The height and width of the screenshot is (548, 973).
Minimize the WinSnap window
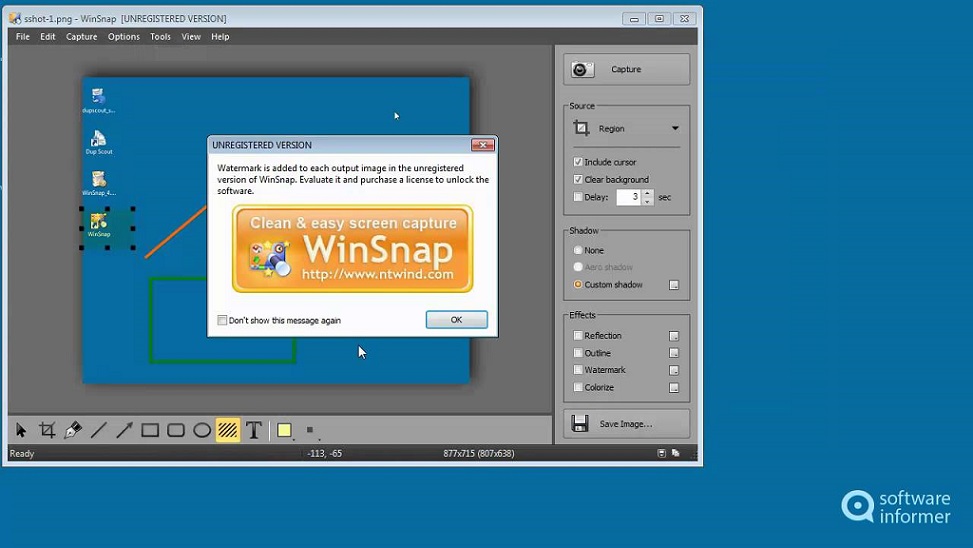click(634, 19)
